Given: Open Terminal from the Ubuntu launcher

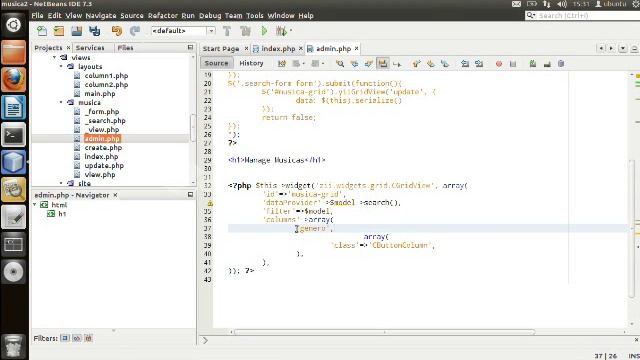Looking at the screenshot, I should (13, 135).
